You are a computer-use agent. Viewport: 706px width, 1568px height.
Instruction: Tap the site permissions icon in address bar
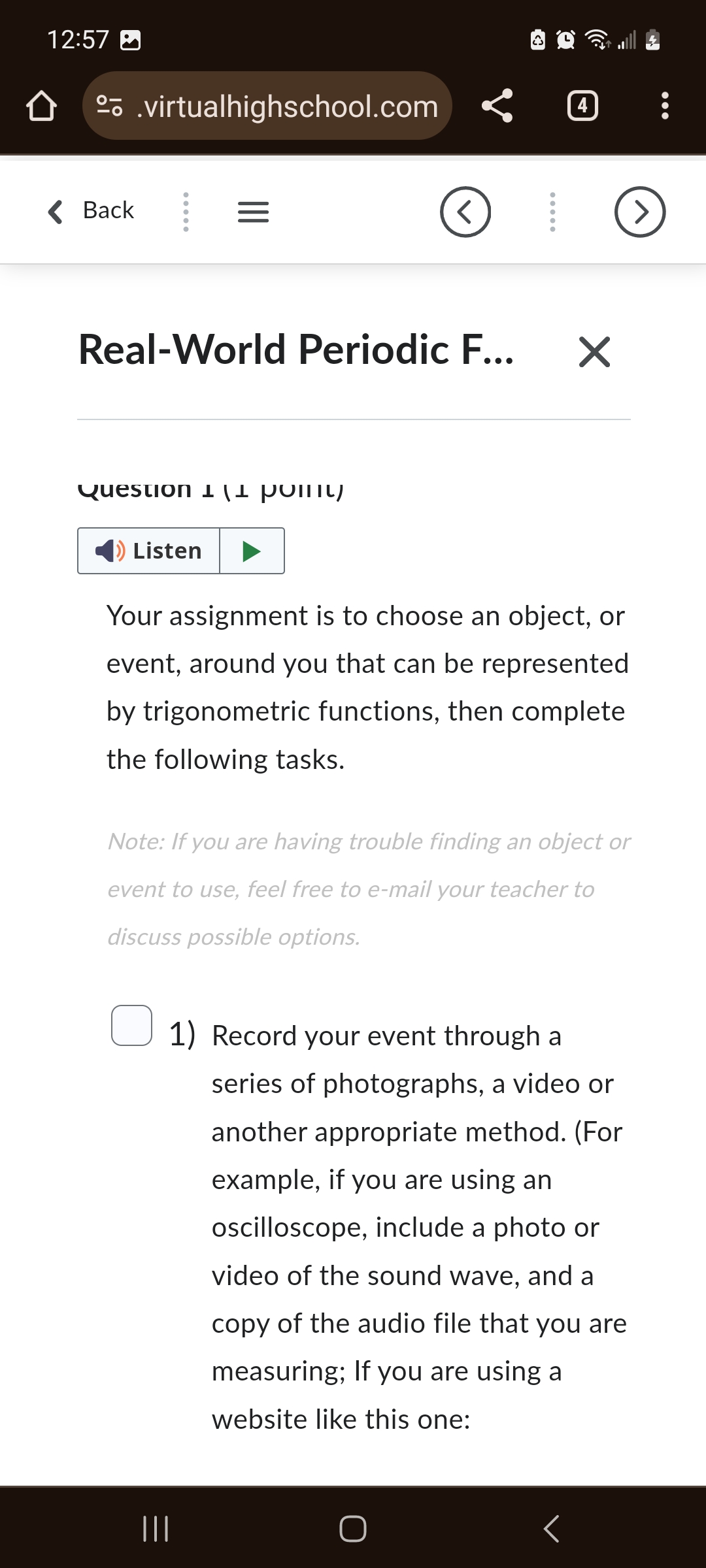(110, 105)
